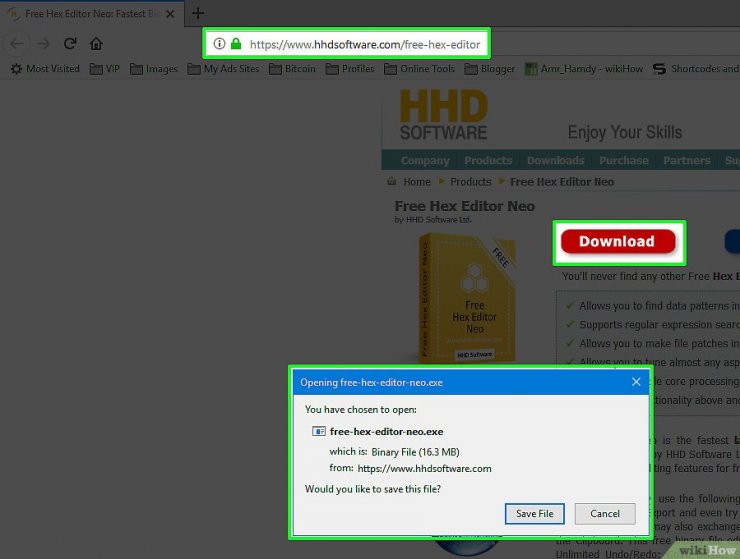
Task: Open site information icon in address bar
Action: pyautogui.click(x=219, y=44)
